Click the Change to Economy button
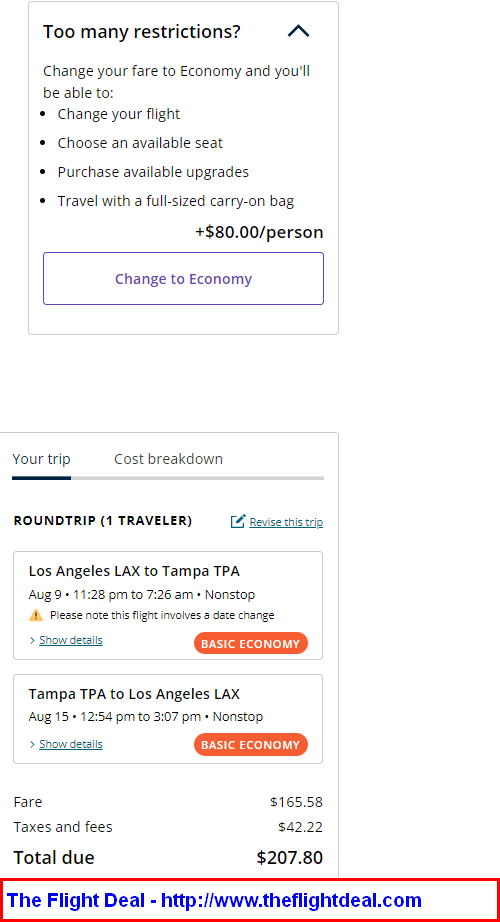 click(183, 279)
